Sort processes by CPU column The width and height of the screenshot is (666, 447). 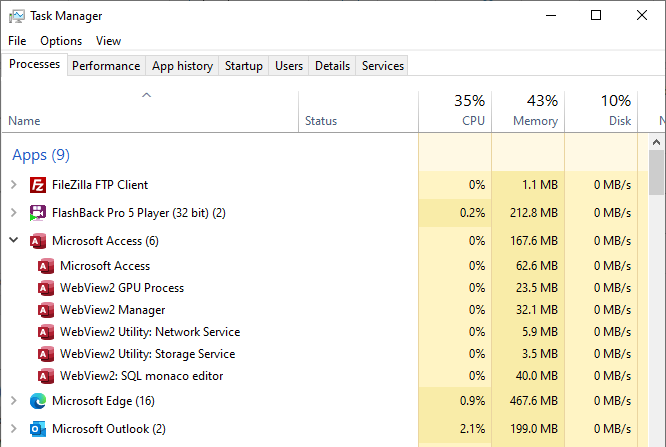(455, 112)
